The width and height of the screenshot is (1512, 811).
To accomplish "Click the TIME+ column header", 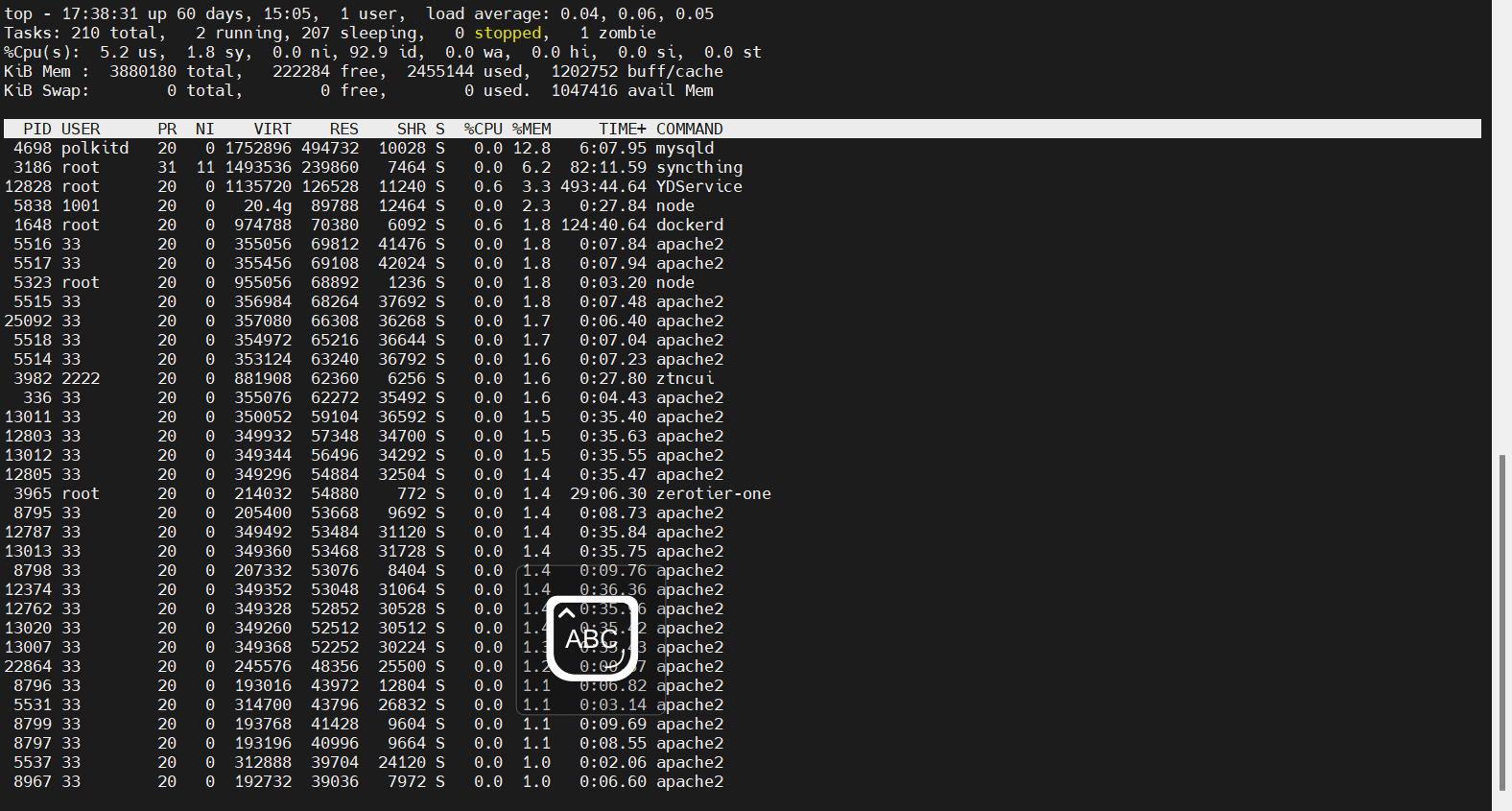I will [x=622, y=129].
